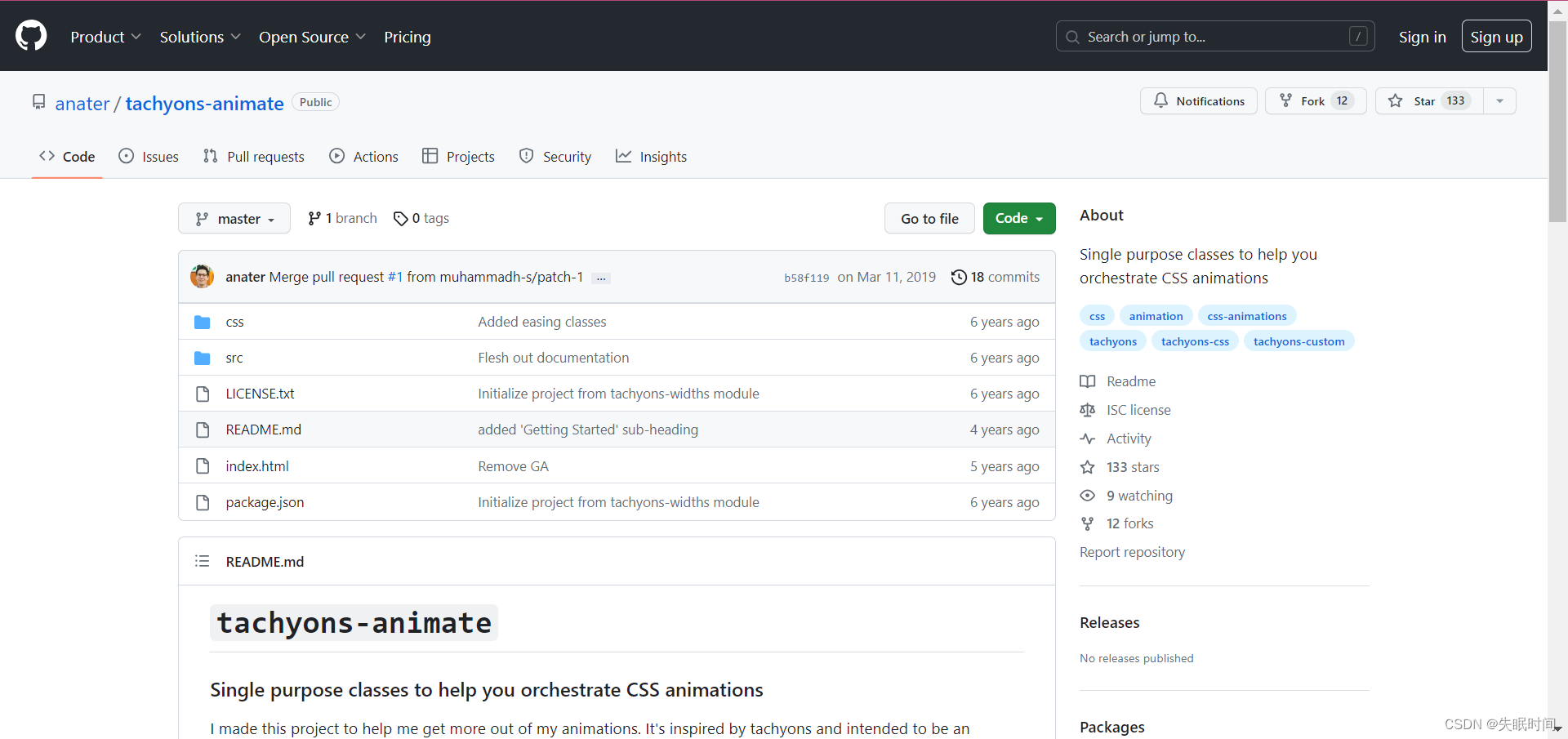
Task: Click the file icon beside LICENSE.txt
Action: pyautogui.click(x=203, y=394)
